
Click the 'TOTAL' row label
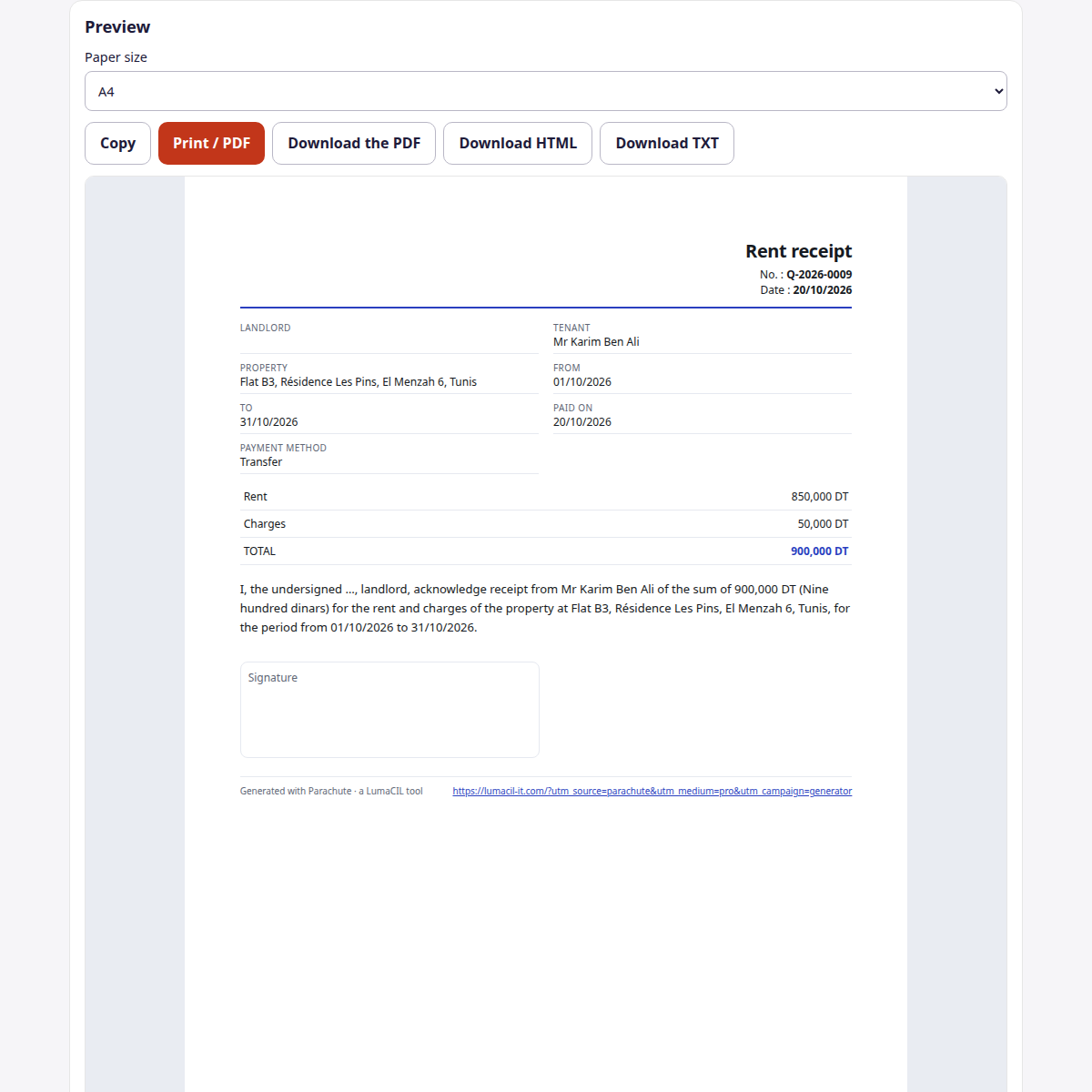tap(259, 551)
